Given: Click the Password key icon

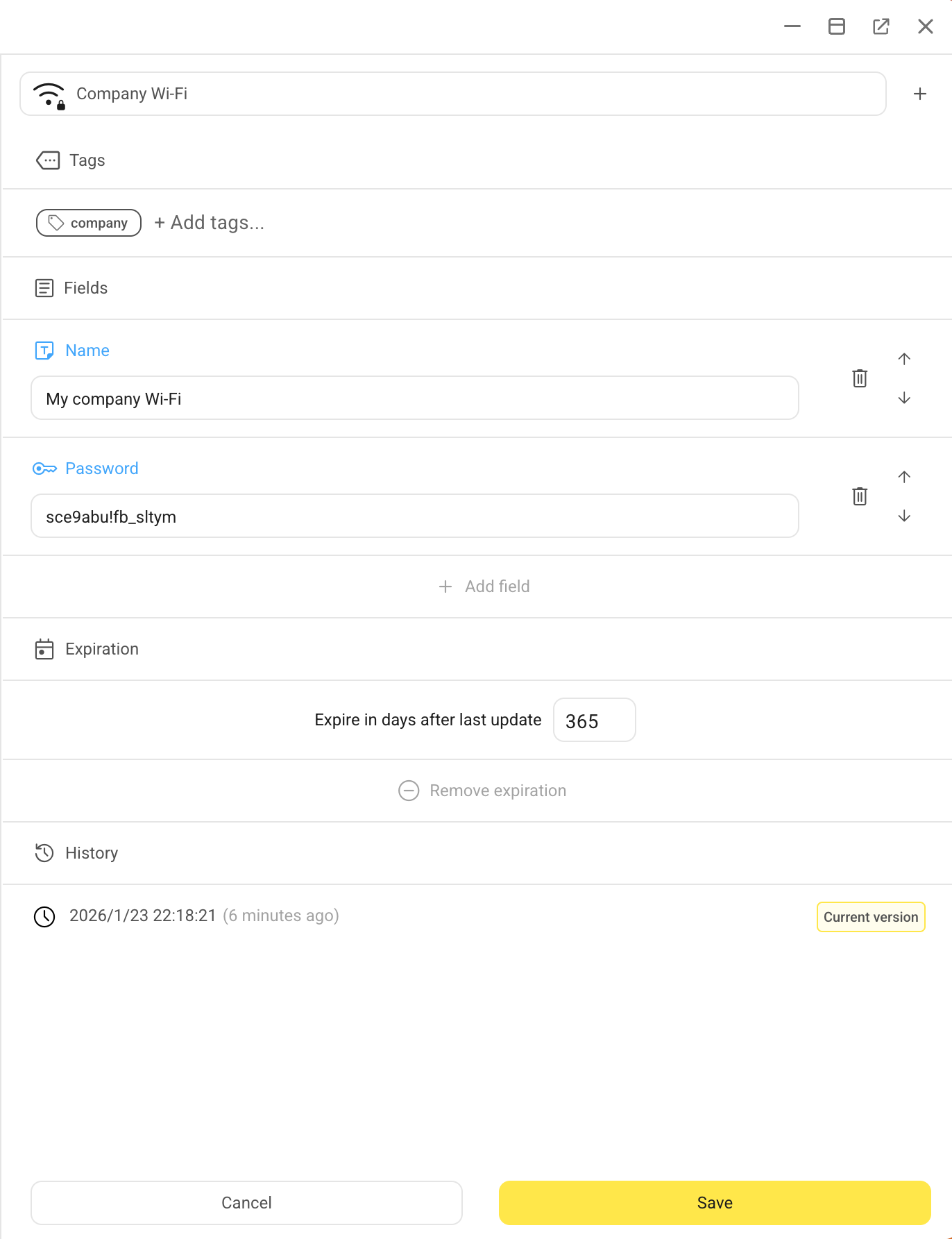Looking at the screenshot, I should tap(44, 469).
